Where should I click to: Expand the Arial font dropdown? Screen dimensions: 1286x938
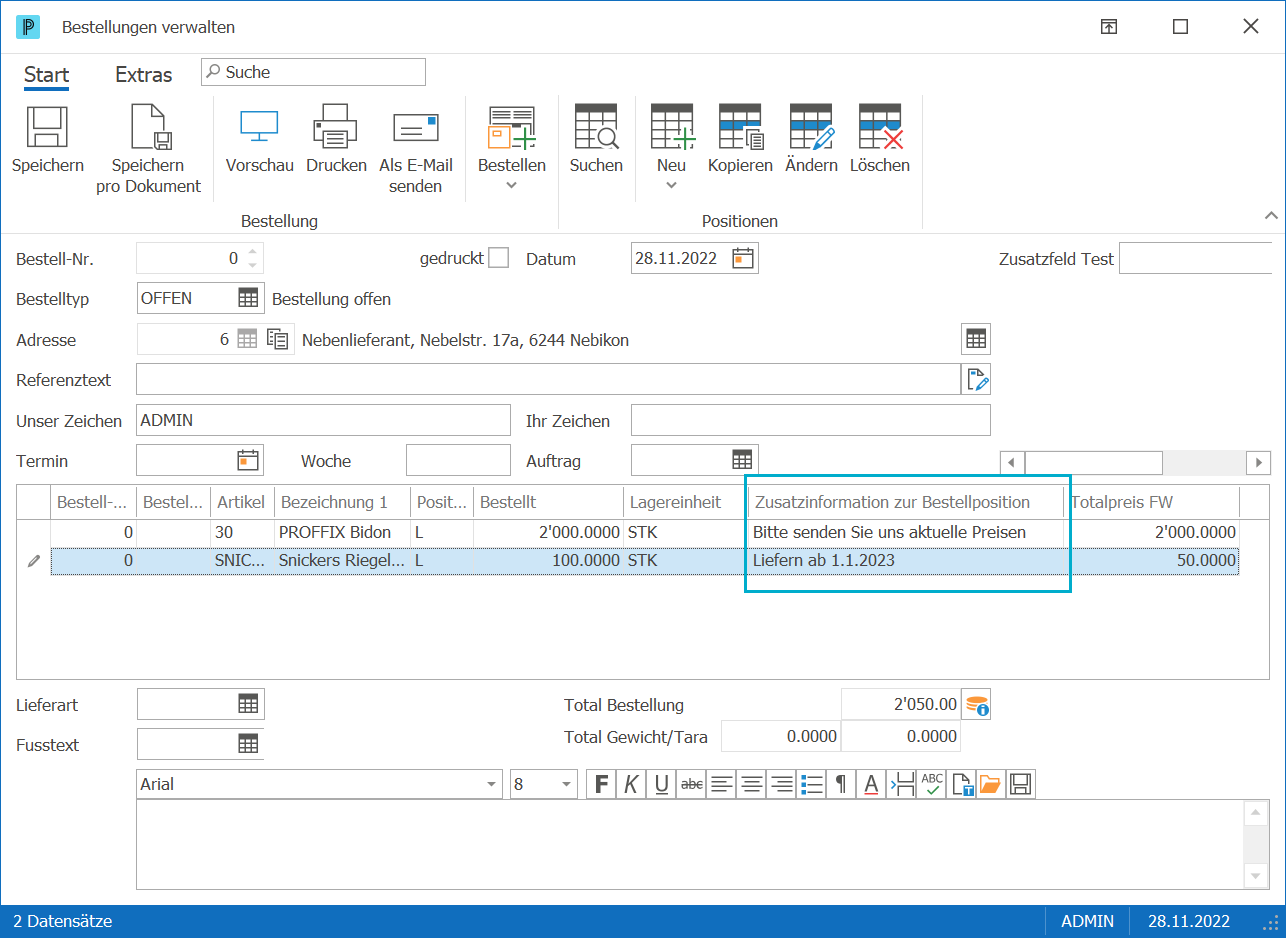(x=491, y=785)
